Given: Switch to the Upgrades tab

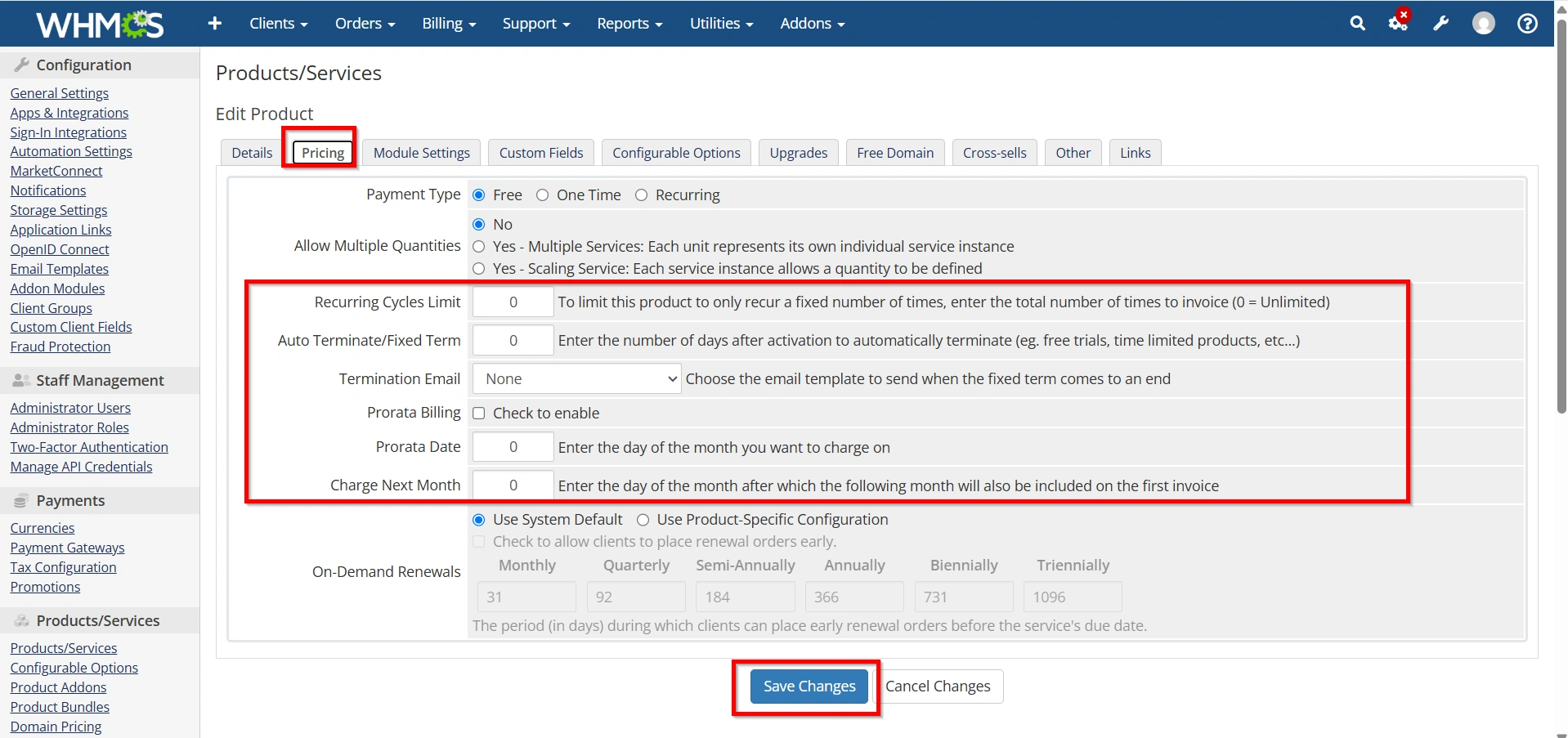Looking at the screenshot, I should click(x=799, y=153).
